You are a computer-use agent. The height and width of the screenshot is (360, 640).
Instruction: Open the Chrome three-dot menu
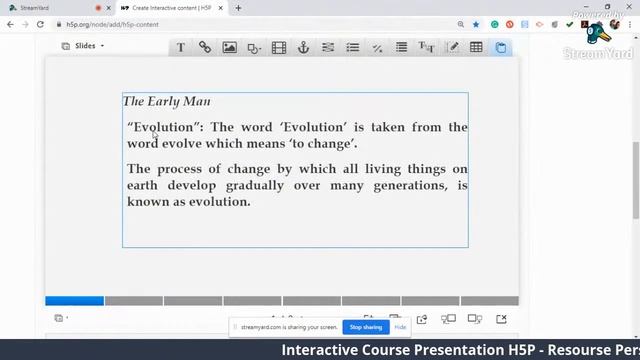(x=630, y=24)
